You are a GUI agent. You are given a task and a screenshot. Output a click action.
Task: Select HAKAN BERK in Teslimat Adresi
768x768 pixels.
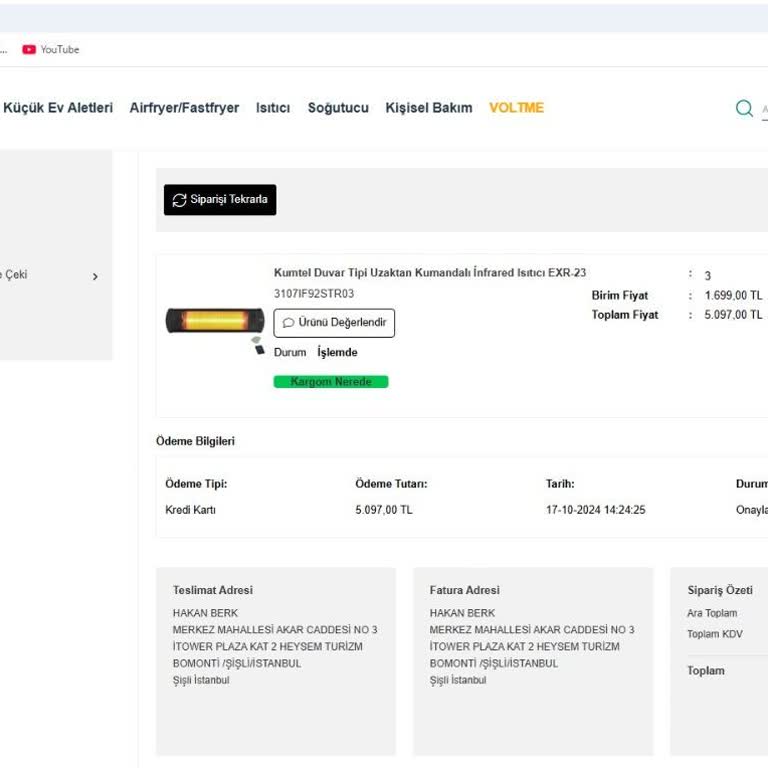pyautogui.click(x=205, y=613)
